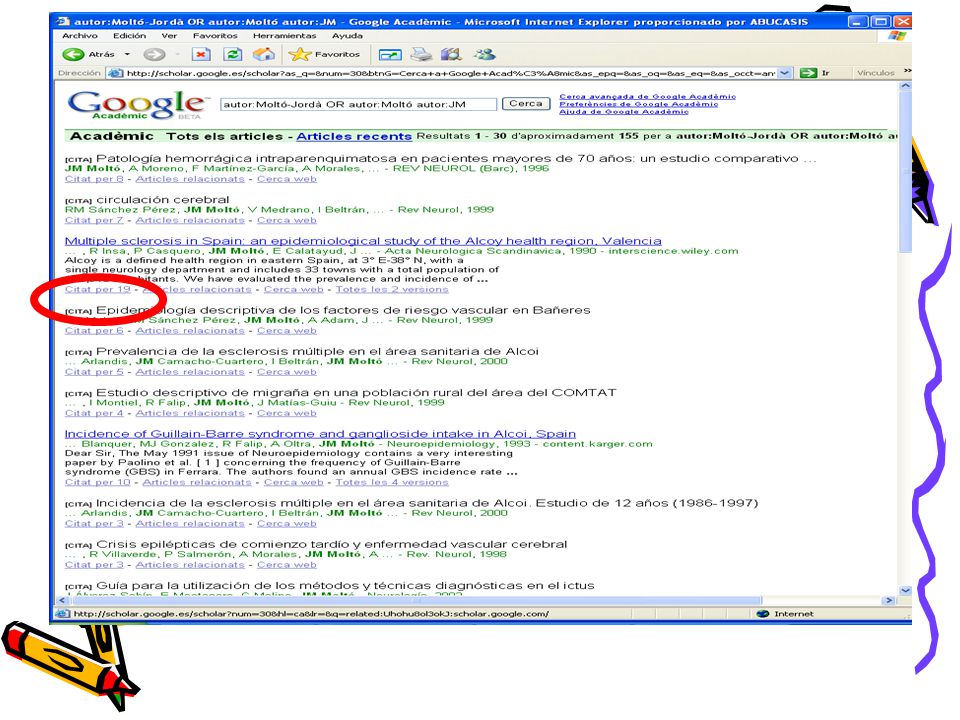Click the vertical scrollbar thumb
Screen dimensions: 960x720
point(906,171)
